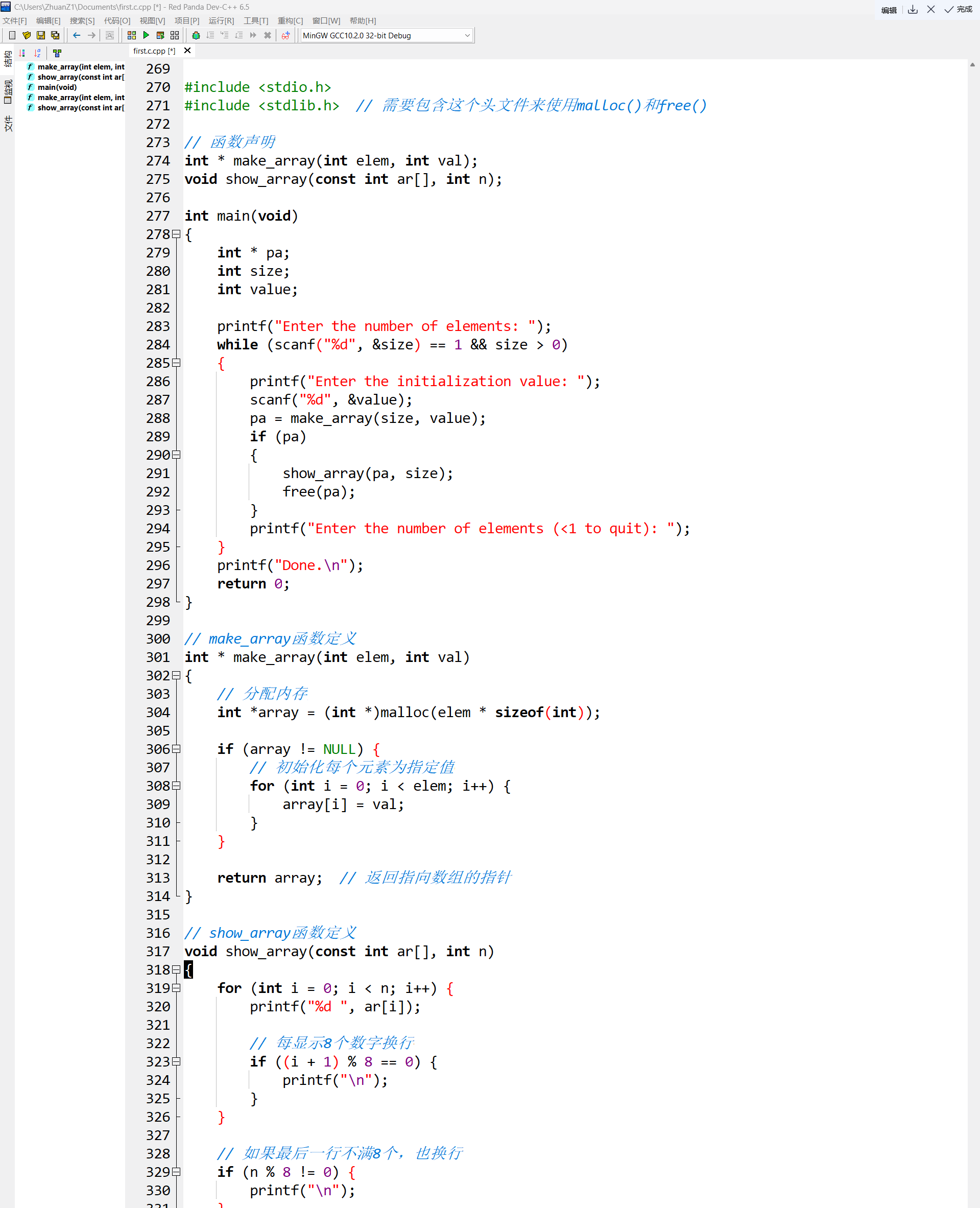This screenshot has height=1208, width=980.
Task: Add a watch with the glasses icon
Action: click(285, 36)
